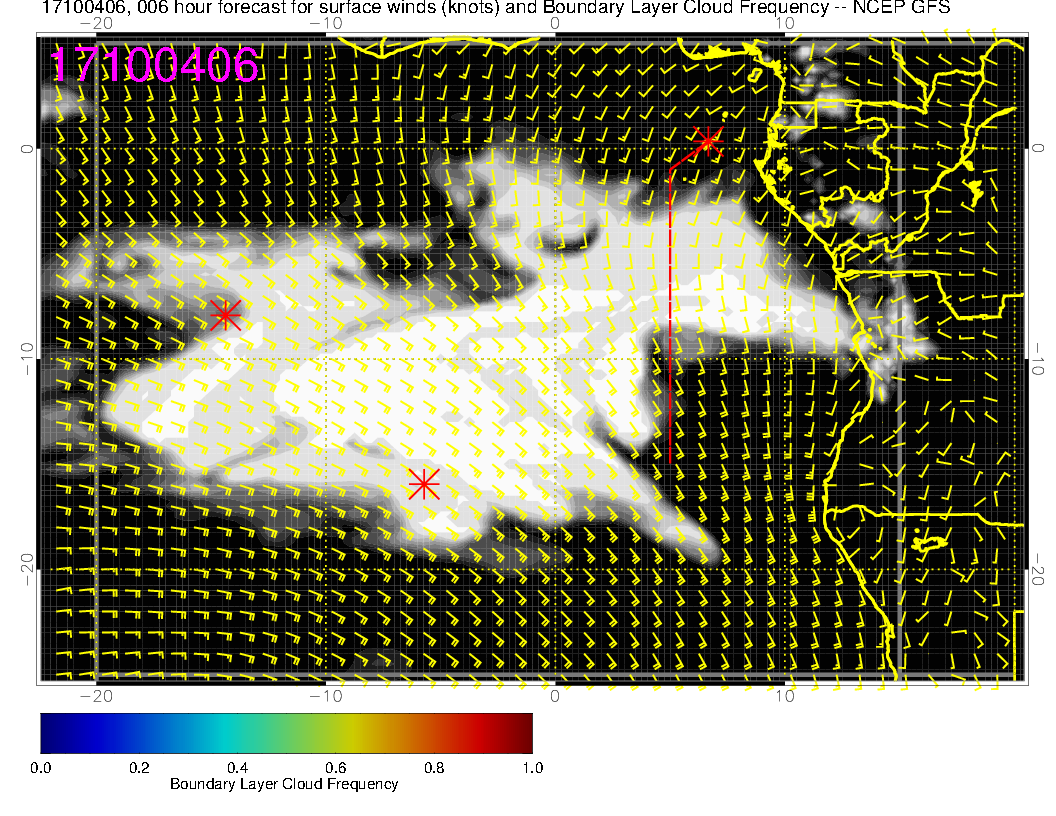Click the 10 longitude label on the top axis
Screen dimensions: 1056x816
click(785, 24)
